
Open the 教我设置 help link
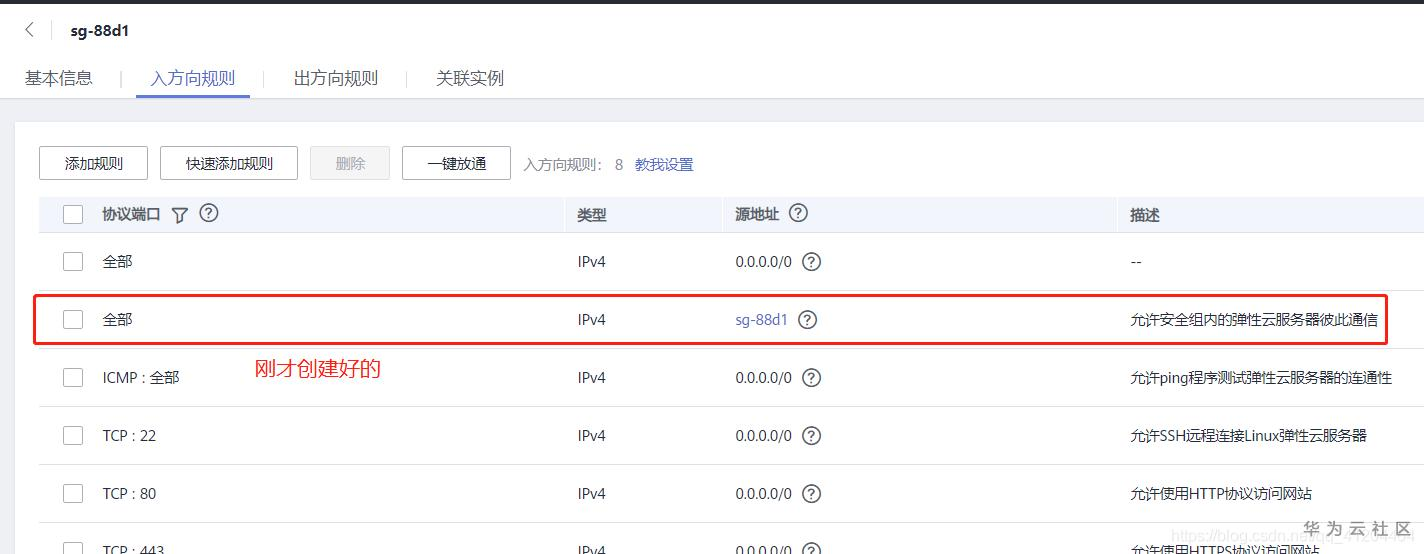pos(664,165)
